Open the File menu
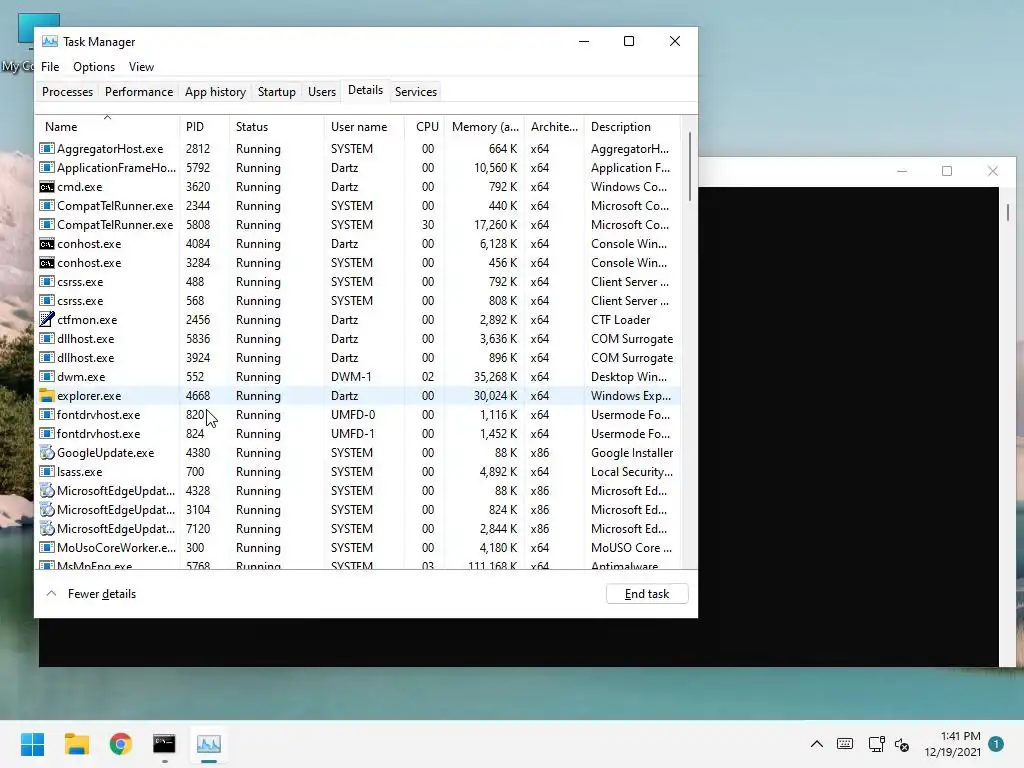The image size is (1024, 768). point(50,67)
